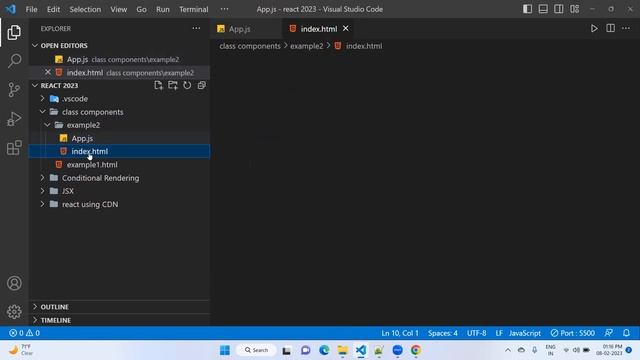This screenshot has height=360, width=640.
Task: Go to line via Ln 10, Col 1
Action: (400, 333)
